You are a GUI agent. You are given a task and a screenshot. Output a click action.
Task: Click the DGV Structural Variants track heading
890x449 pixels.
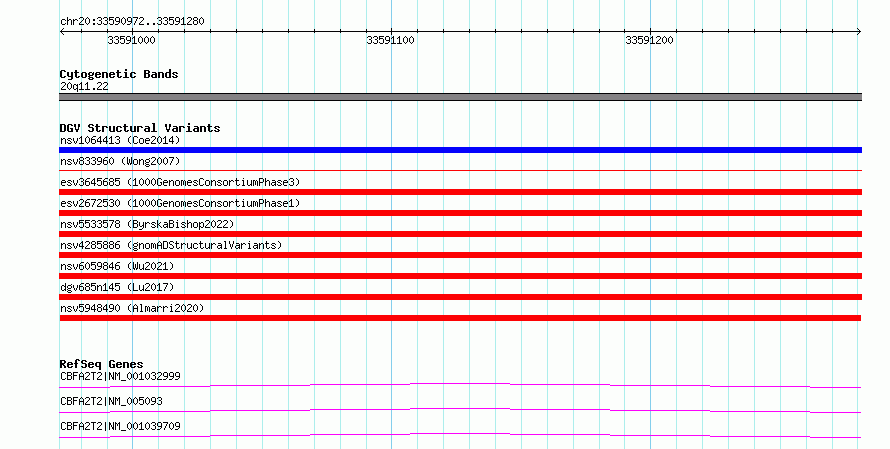[140, 128]
